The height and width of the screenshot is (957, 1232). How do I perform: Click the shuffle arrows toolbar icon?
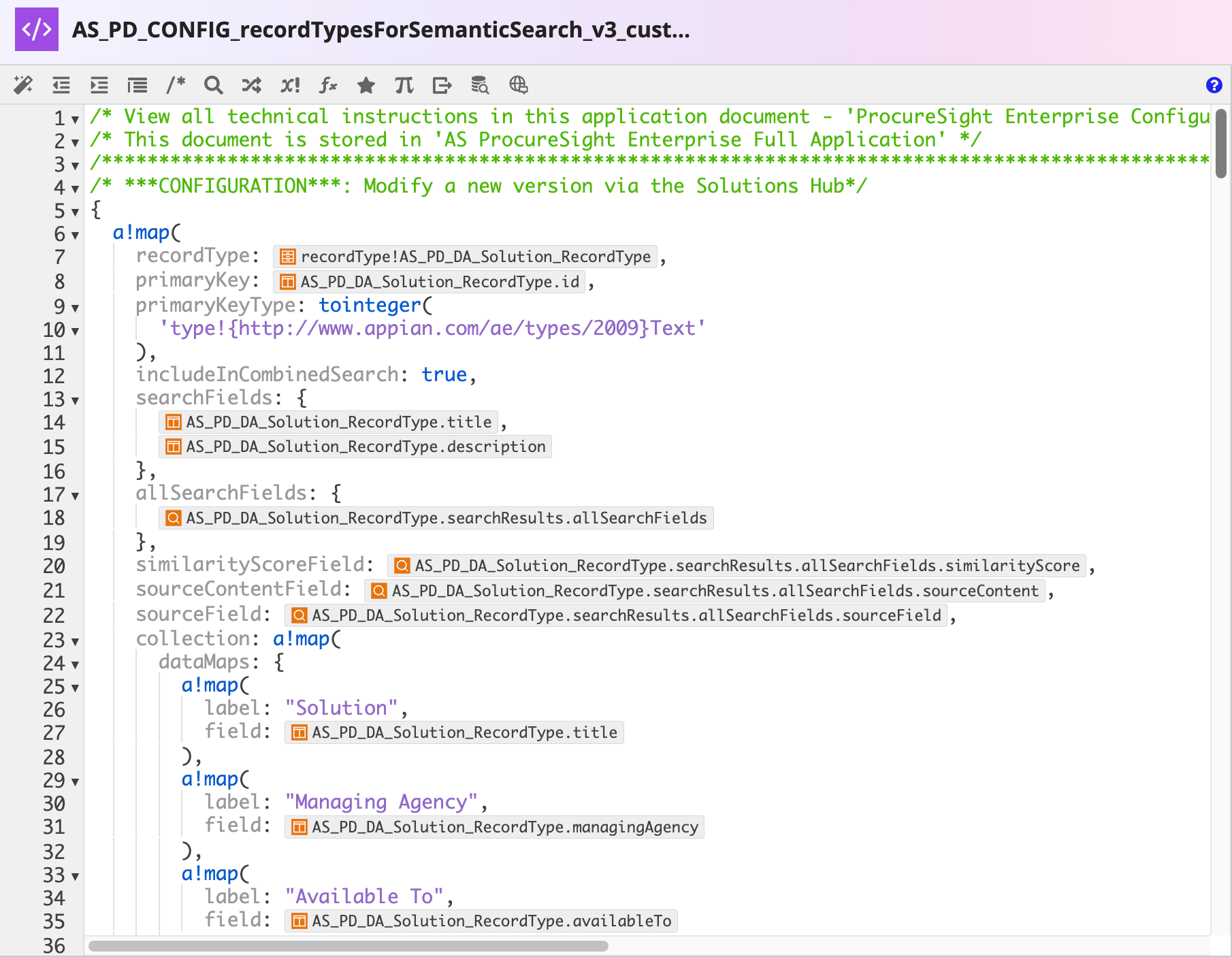tap(252, 85)
